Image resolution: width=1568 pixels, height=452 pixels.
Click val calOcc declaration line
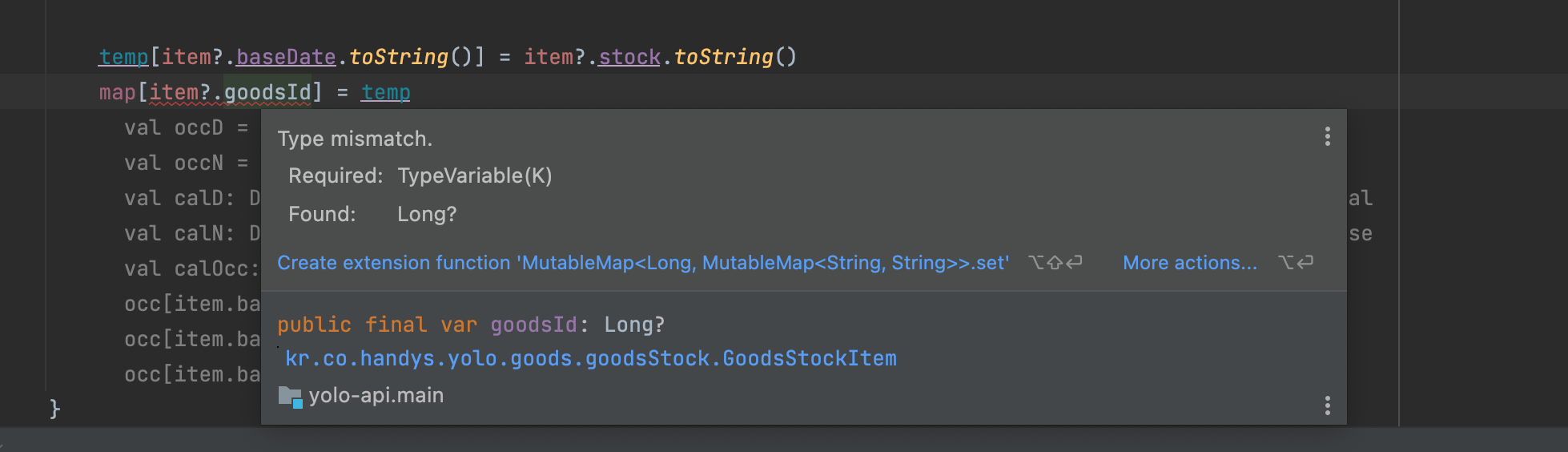(192, 269)
